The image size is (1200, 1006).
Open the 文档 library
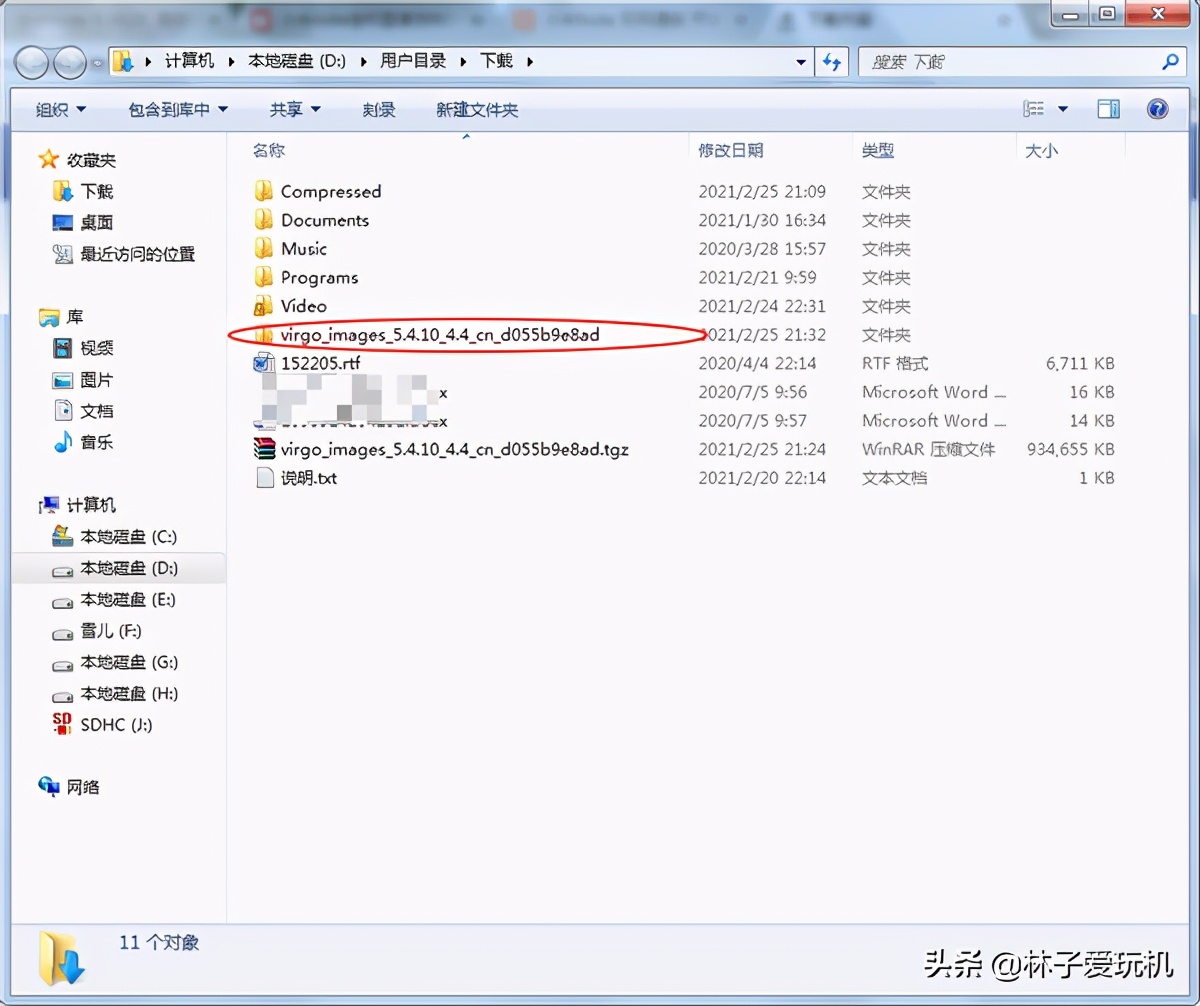tap(96, 411)
